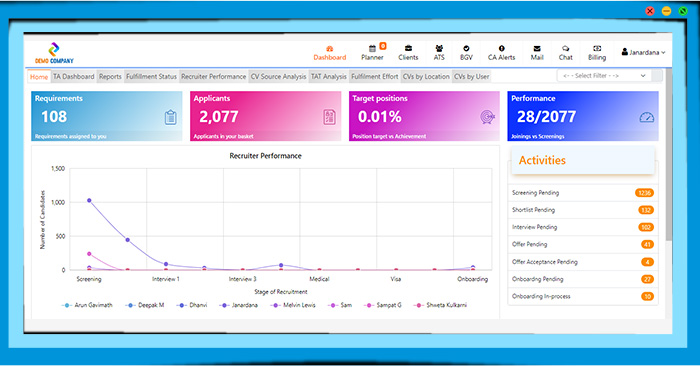The width and height of the screenshot is (700, 366).
Task: Open the Shortlist Pending activity
Action: [583, 210]
